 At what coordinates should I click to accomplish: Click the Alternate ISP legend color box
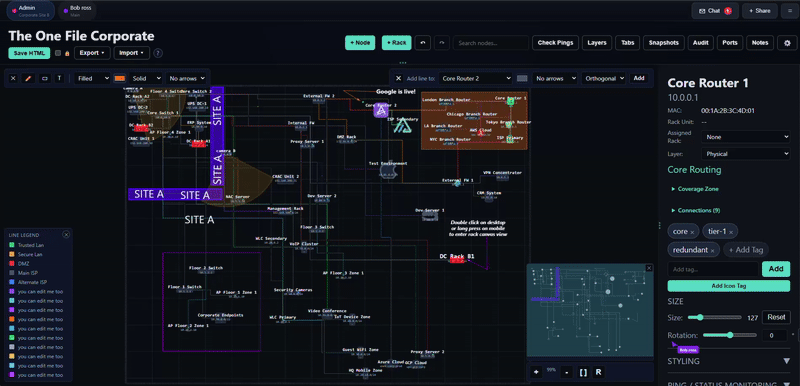[11, 282]
